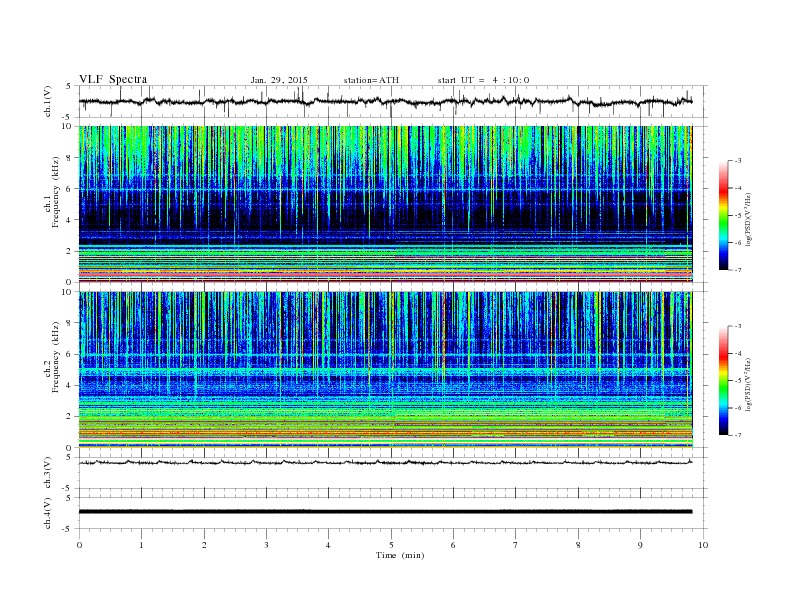
Task: Click the "ch.3(V)" axis label
Action: click(x=48, y=473)
